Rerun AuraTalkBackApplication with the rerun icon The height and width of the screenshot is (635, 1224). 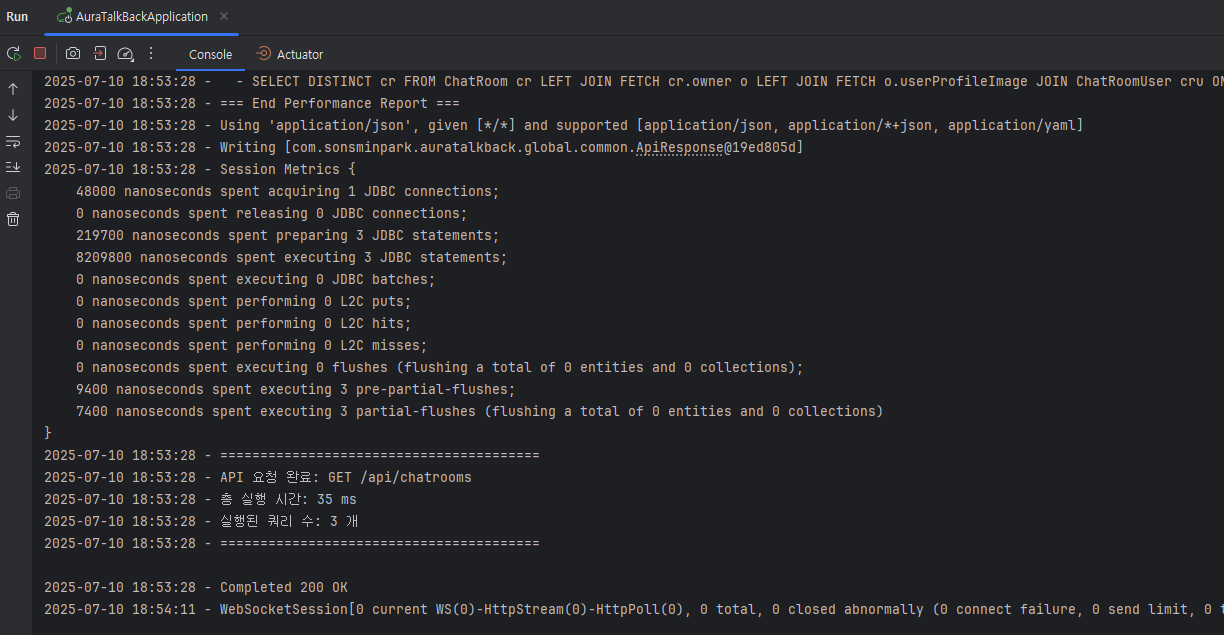point(13,53)
